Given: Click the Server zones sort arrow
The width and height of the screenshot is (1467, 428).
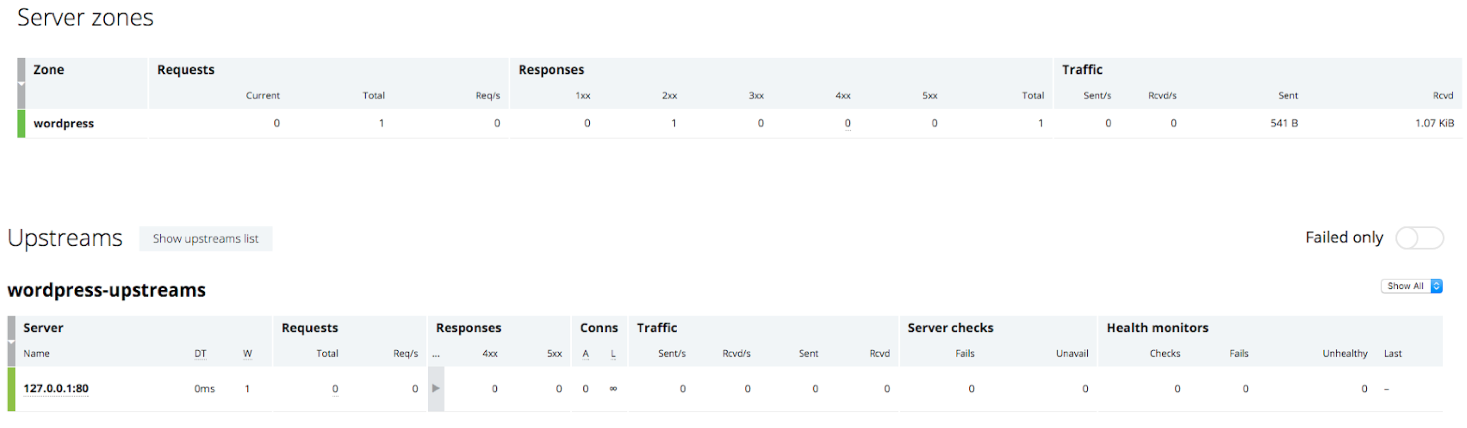Looking at the screenshot, I should (x=21, y=85).
